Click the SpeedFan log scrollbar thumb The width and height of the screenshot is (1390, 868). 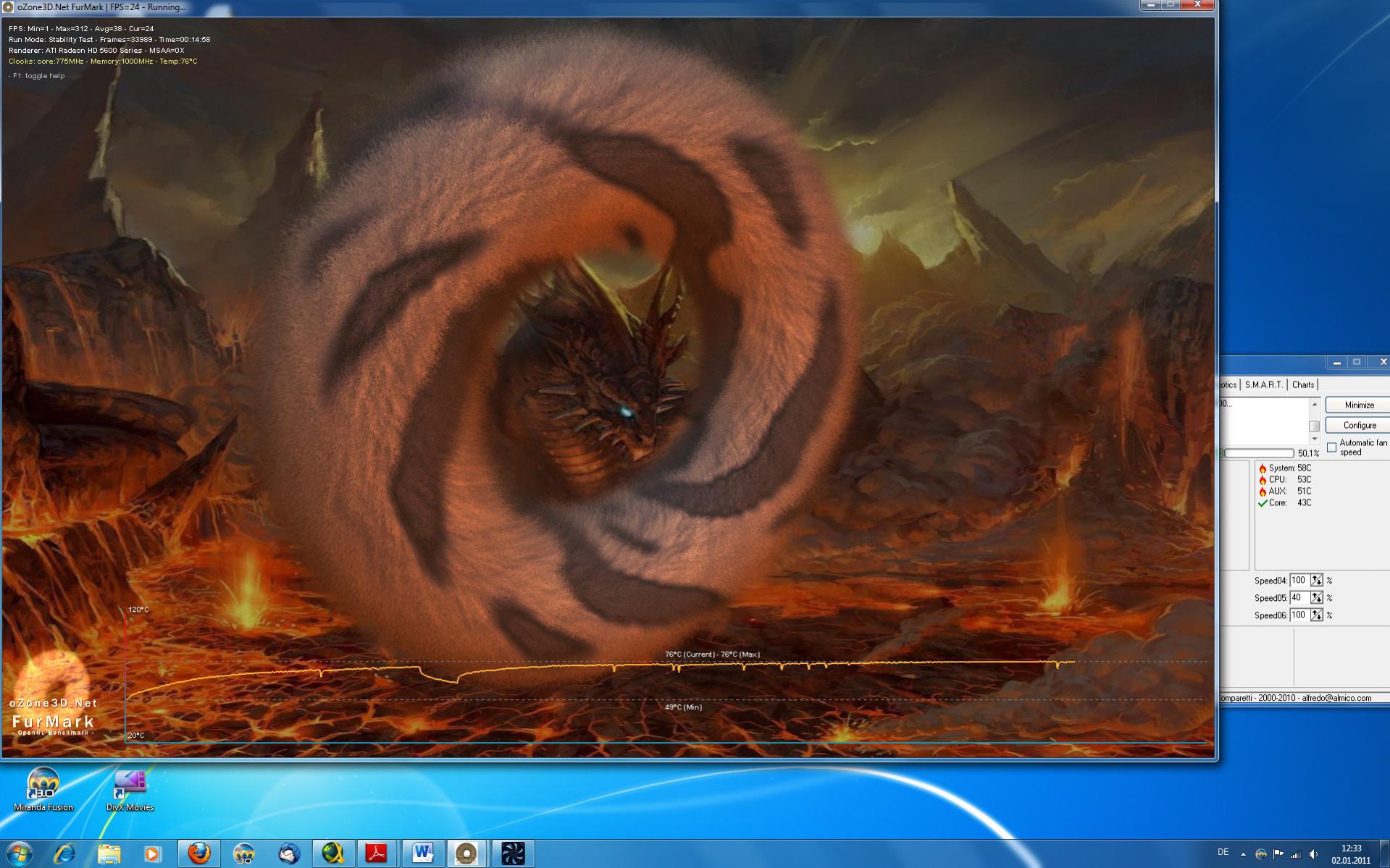tap(1314, 426)
